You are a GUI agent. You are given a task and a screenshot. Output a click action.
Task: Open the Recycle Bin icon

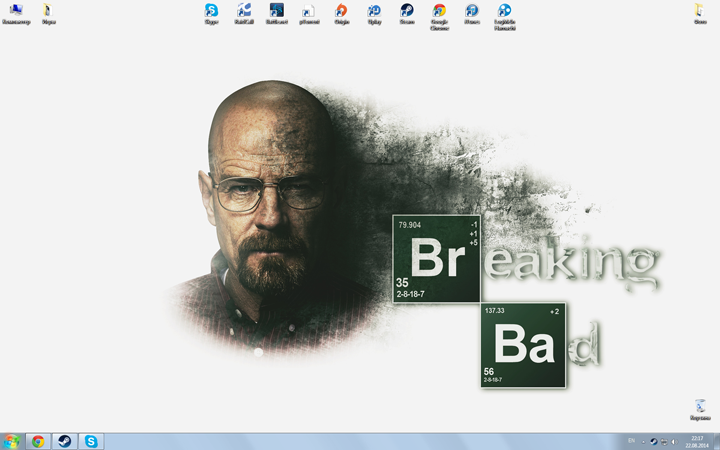[x=700, y=410]
